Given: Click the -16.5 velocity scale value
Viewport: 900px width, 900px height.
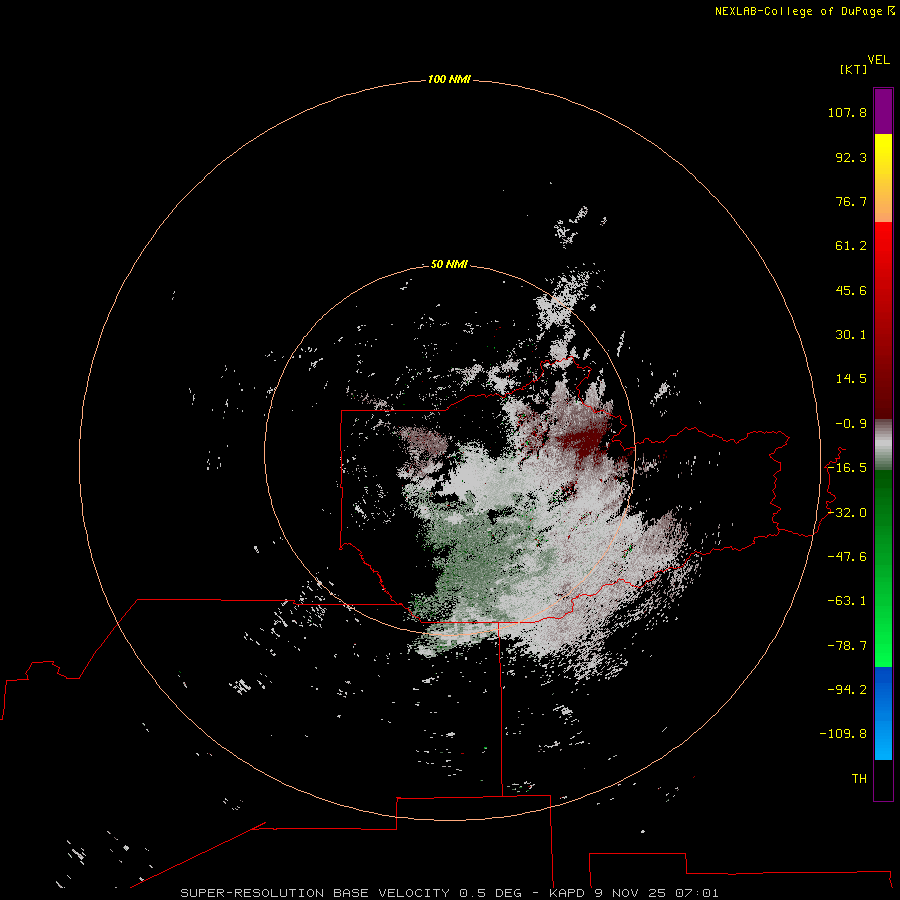Looking at the screenshot, I should (847, 468).
